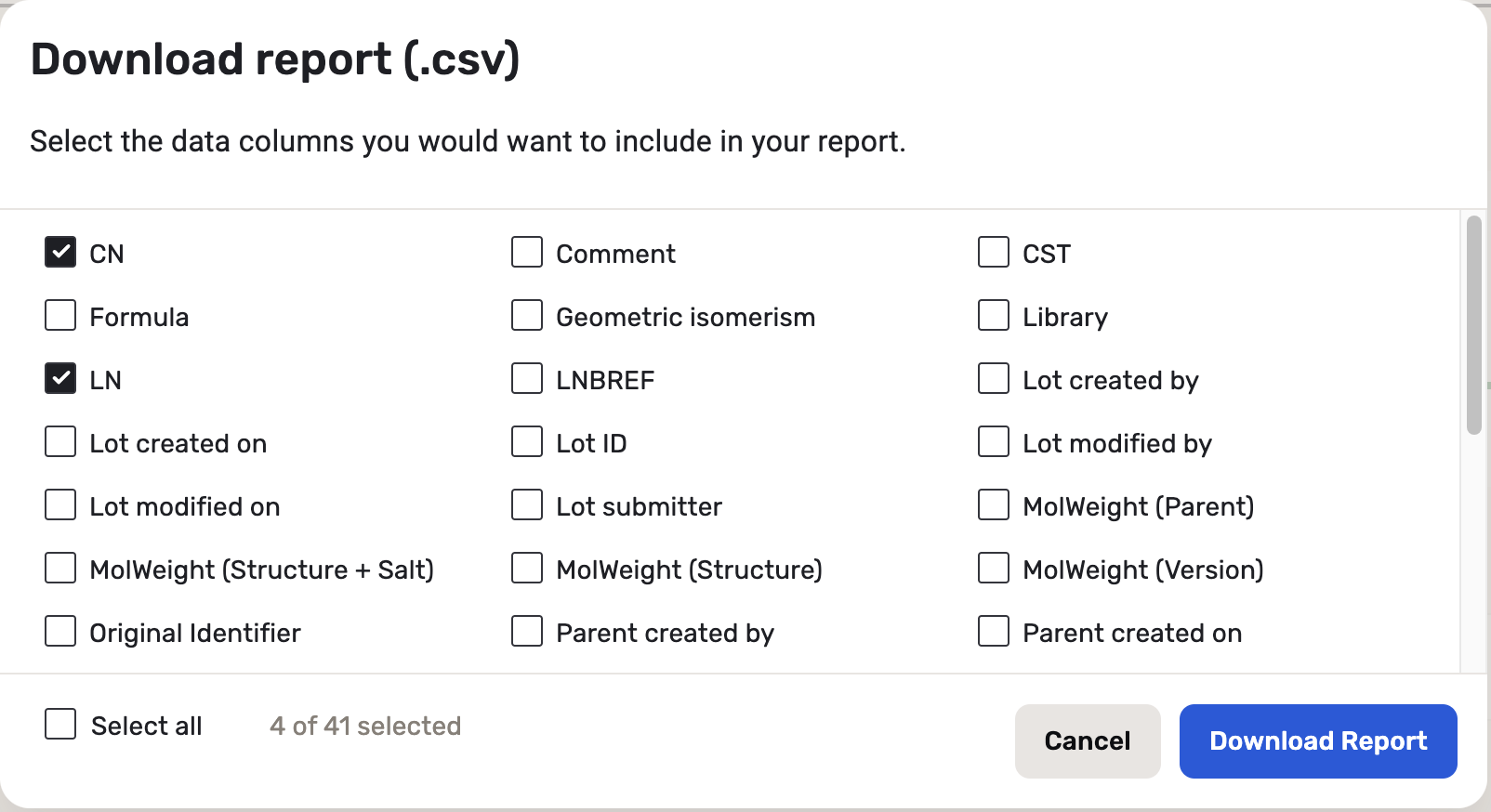This screenshot has width=1491, height=812.
Task: Click the Download Report button
Action: pos(1317,740)
